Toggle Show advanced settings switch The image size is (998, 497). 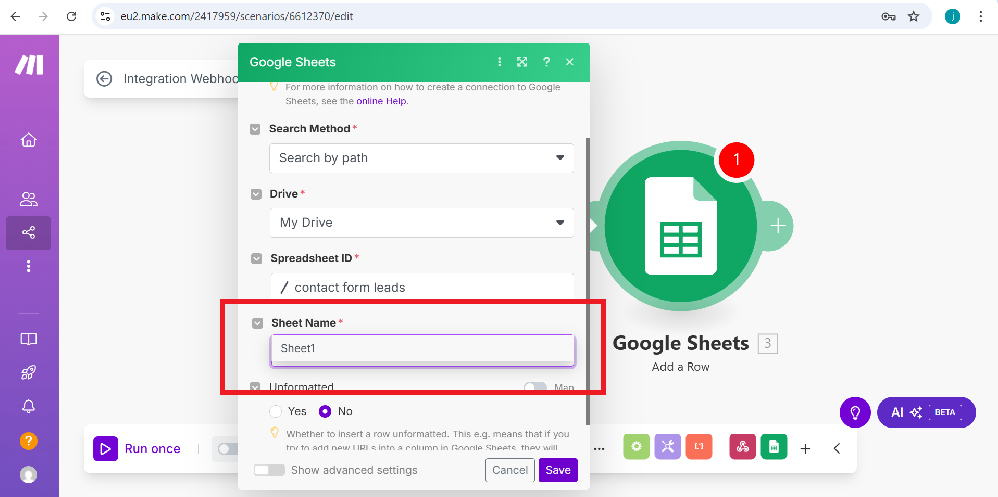(x=269, y=470)
